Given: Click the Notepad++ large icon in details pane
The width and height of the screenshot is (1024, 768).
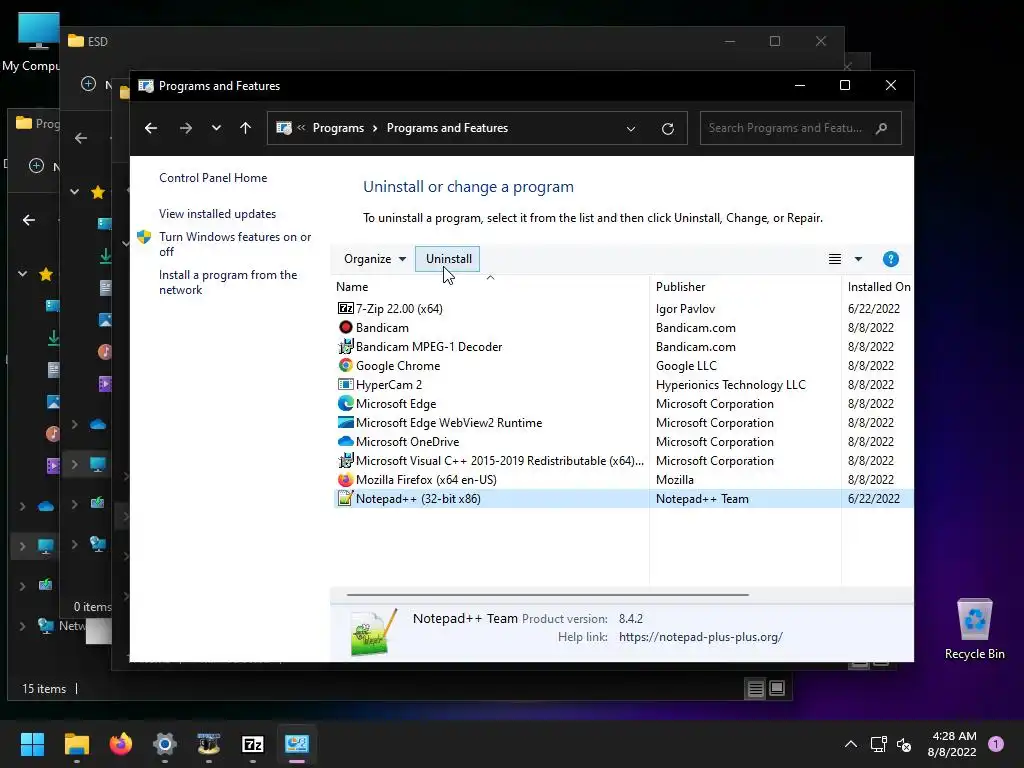Looking at the screenshot, I should coord(374,632).
